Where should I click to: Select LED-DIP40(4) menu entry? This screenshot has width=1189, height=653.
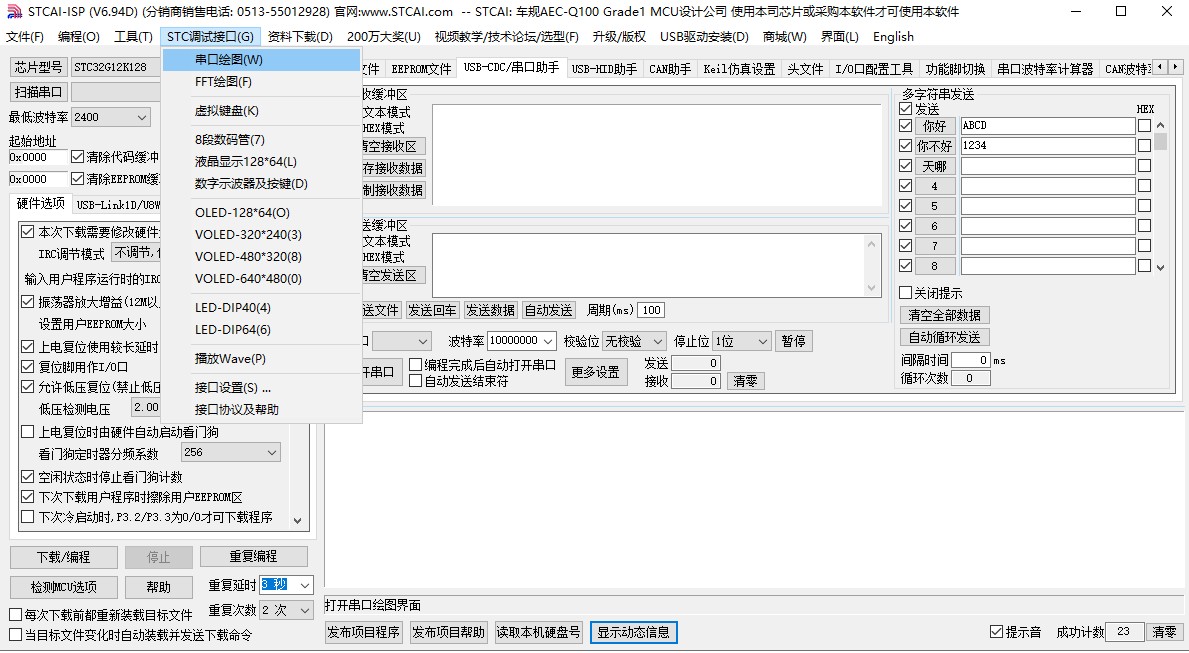tap(261, 307)
